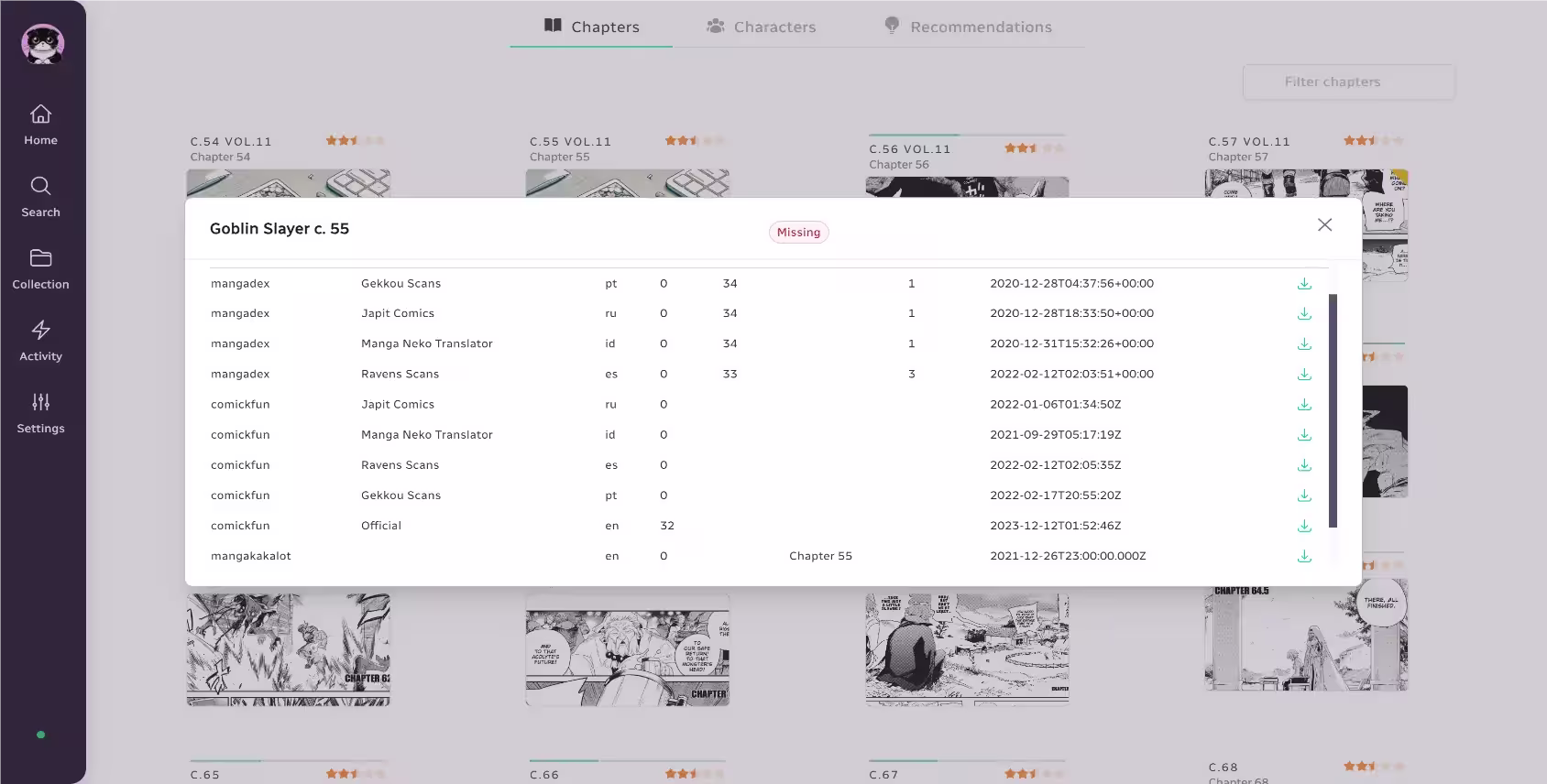Close the Goblin Slayer c. 55 dialog

click(1324, 225)
